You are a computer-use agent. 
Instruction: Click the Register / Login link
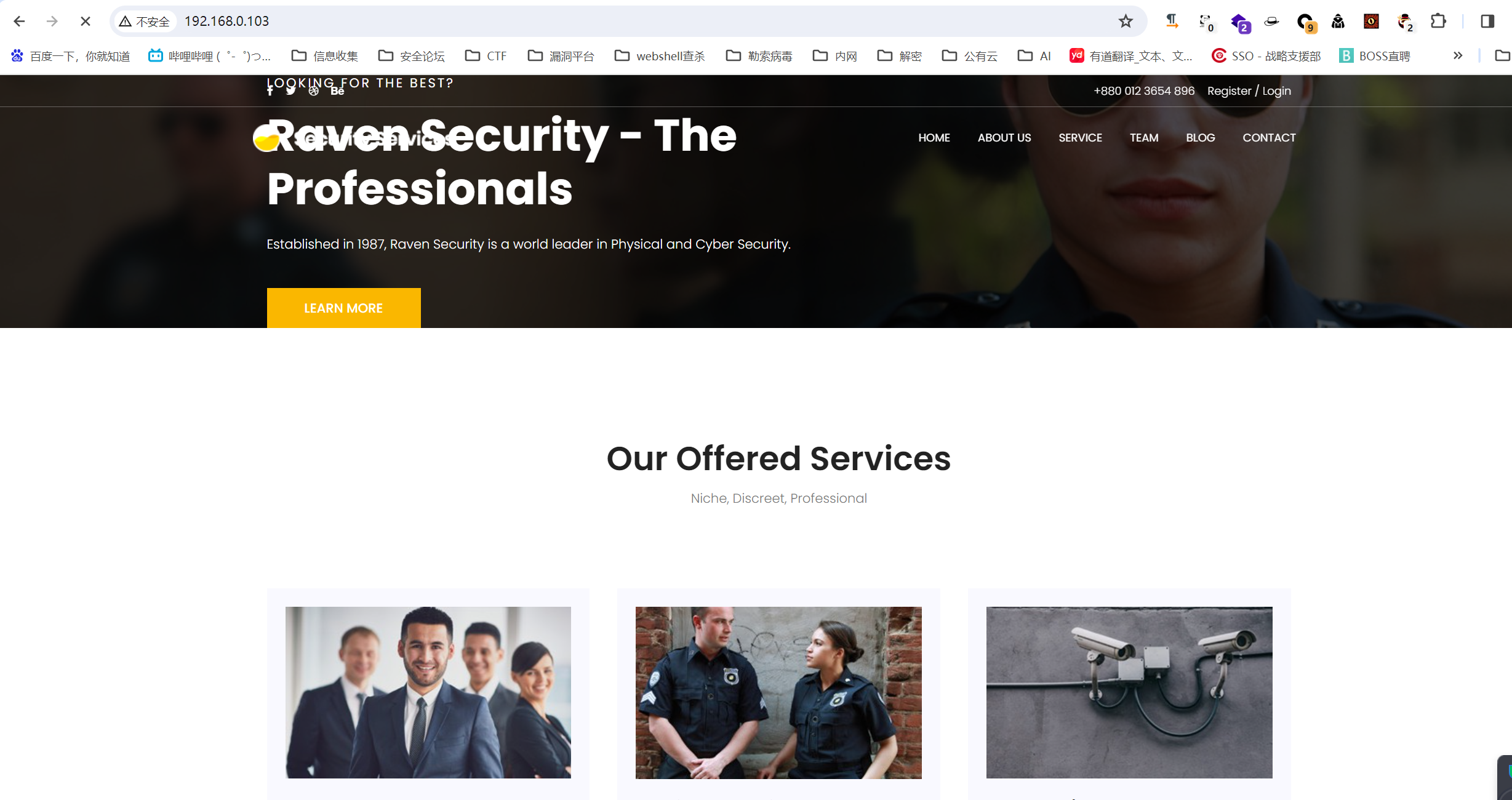(1249, 91)
